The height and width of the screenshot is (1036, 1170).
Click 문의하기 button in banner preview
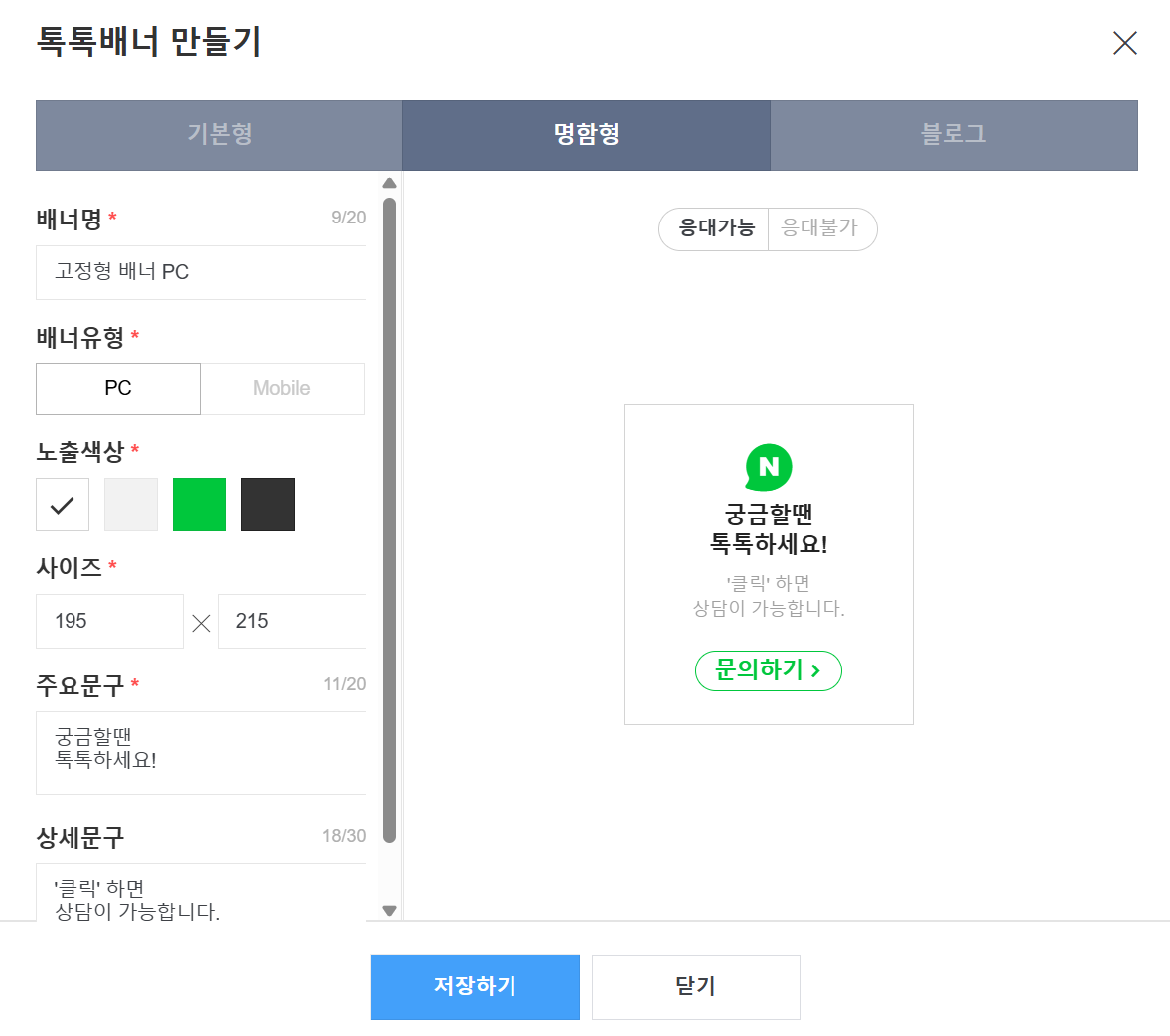tap(768, 670)
